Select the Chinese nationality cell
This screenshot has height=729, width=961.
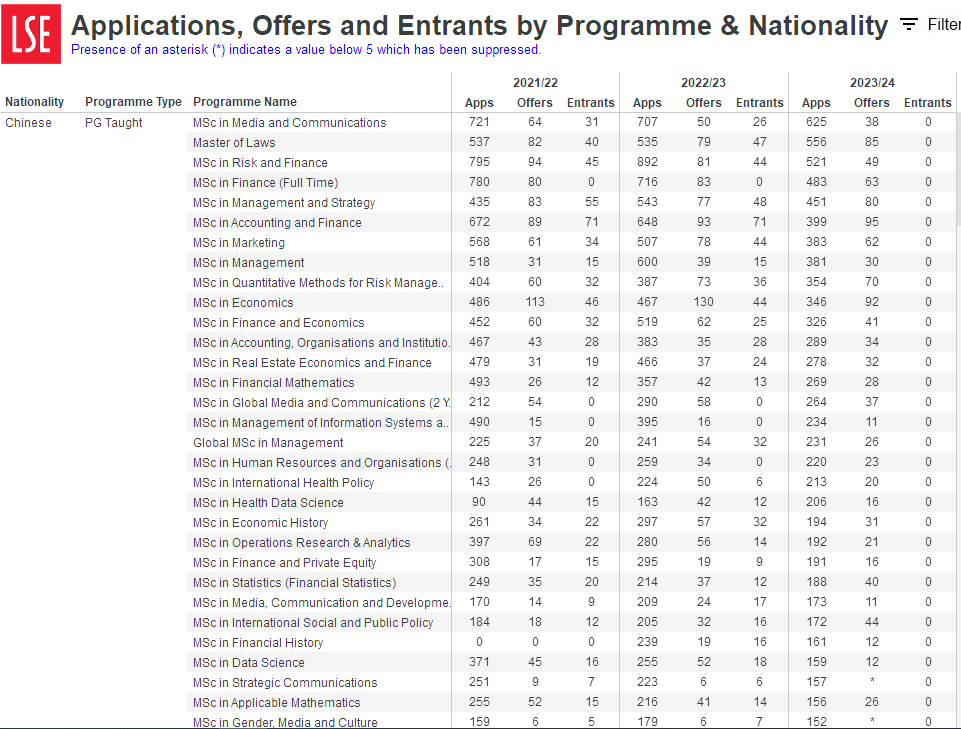click(x=28, y=123)
